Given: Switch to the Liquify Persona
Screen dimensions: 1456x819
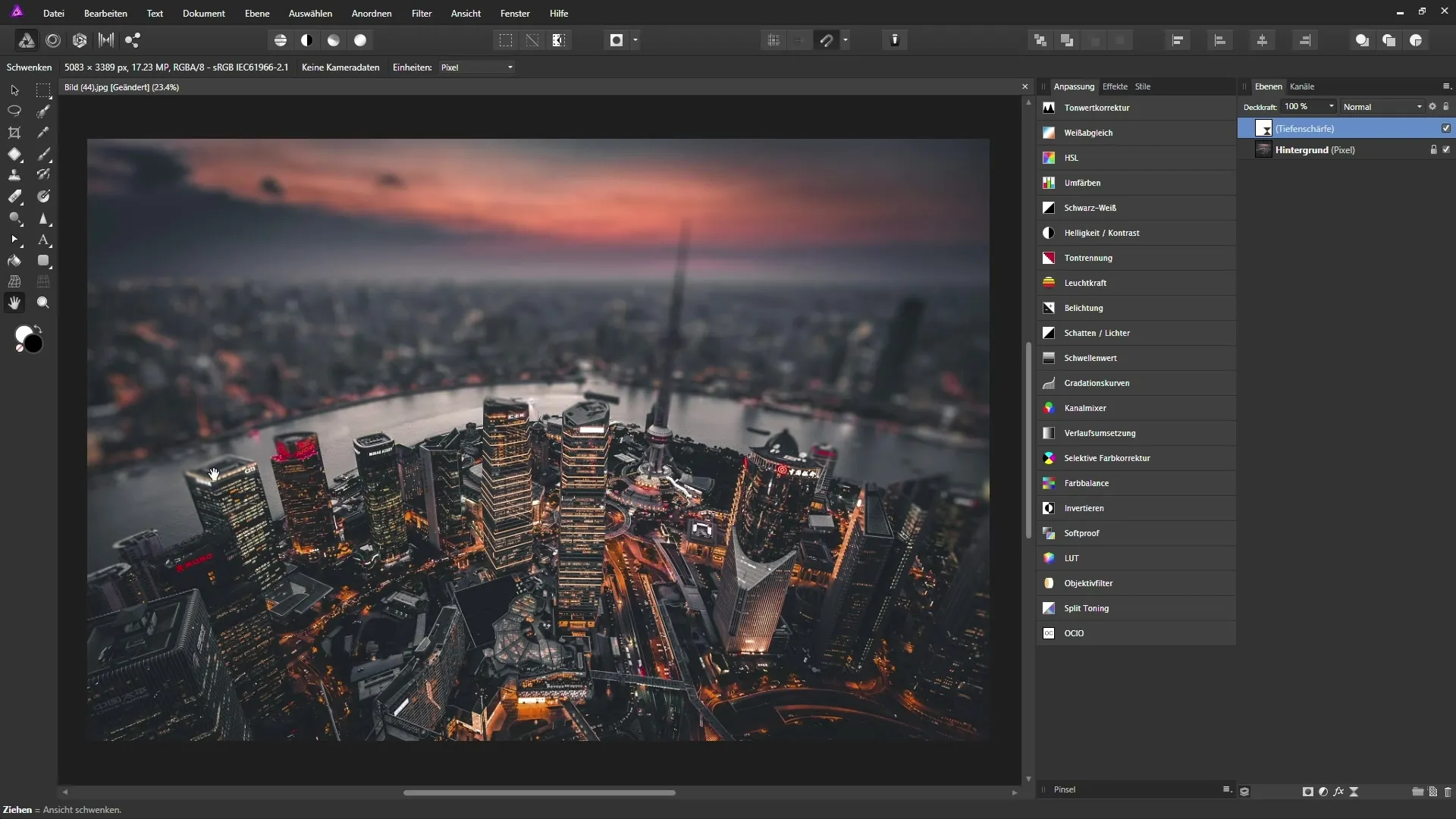Looking at the screenshot, I should (53, 40).
